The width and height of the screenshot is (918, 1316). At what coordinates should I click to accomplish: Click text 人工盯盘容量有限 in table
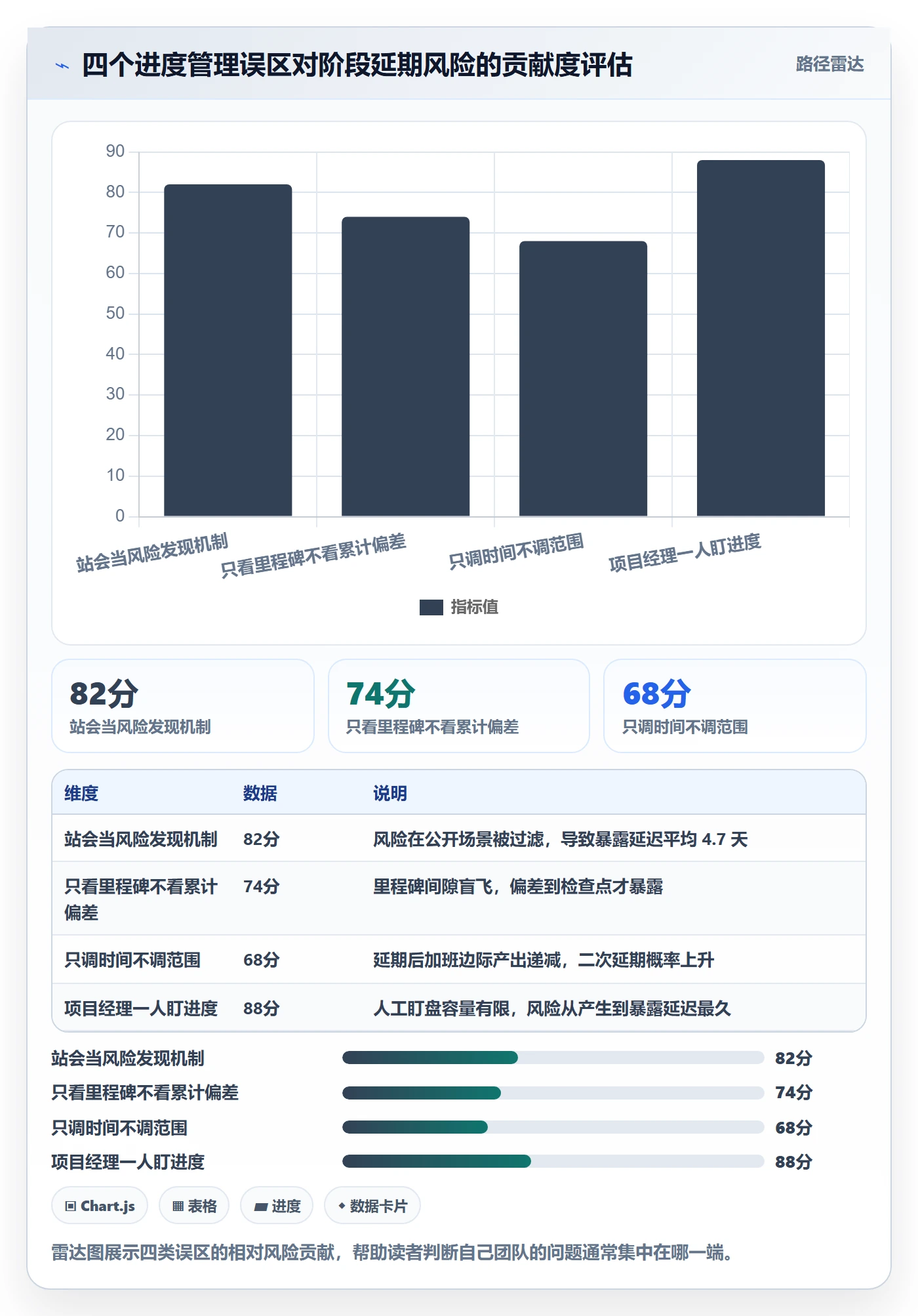pos(441,1008)
